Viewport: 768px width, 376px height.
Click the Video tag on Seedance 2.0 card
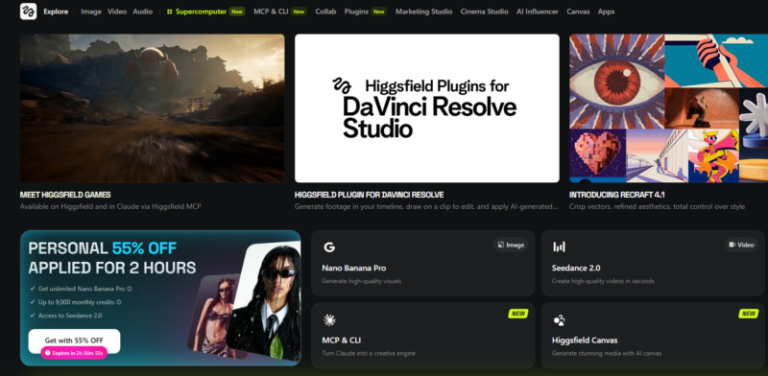pyautogui.click(x=741, y=245)
